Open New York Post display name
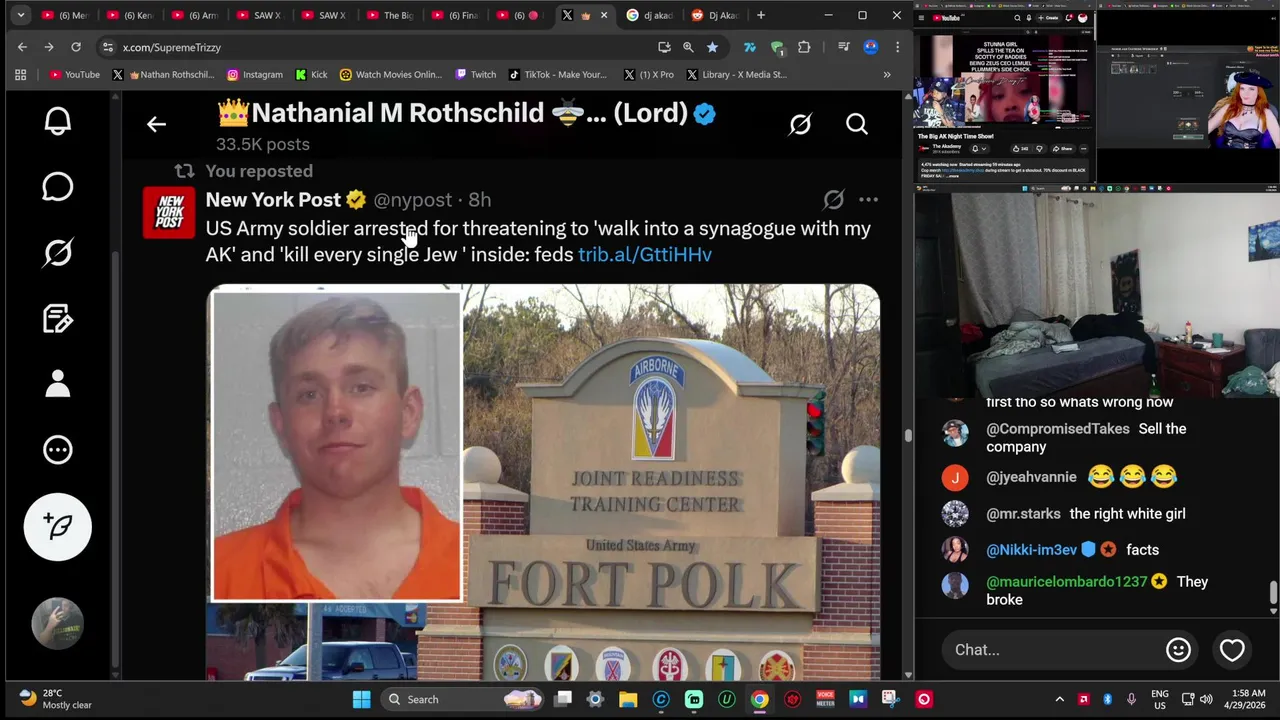Screen dimensions: 1280x720 click(273, 200)
